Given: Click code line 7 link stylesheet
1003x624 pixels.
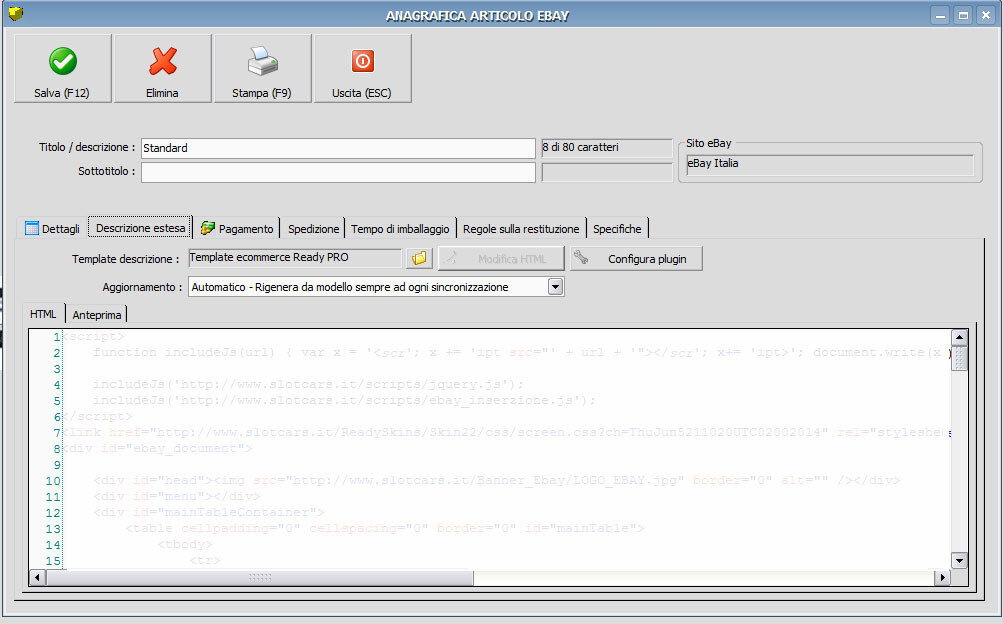Looking at the screenshot, I should [505, 432].
